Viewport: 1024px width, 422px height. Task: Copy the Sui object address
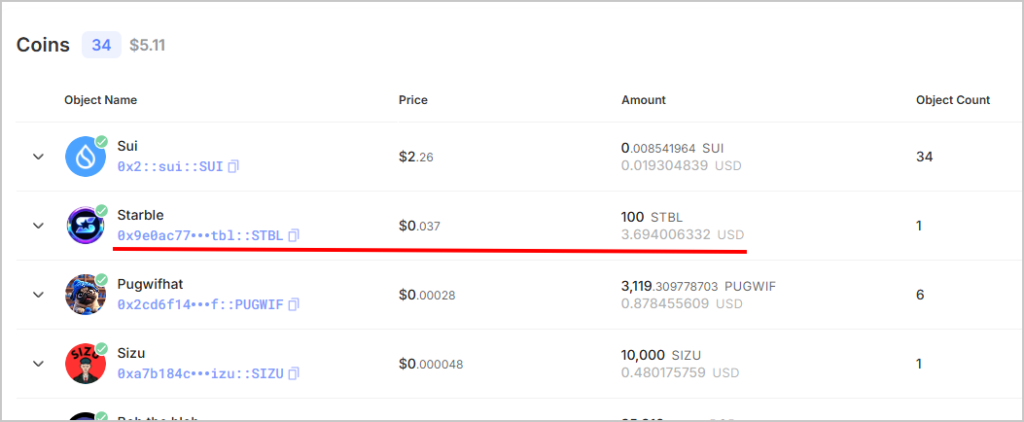(x=233, y=167)
